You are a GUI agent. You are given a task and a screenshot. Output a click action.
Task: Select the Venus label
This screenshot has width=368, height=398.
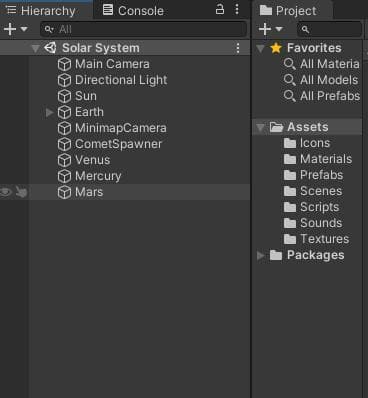click(x=92, y=160)
